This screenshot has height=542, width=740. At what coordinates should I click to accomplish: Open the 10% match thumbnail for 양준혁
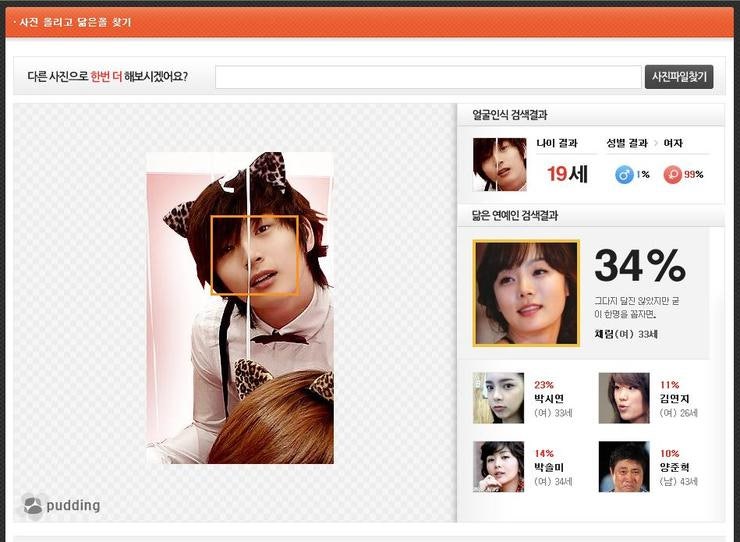pyautogui.click(x=624, y=467)
